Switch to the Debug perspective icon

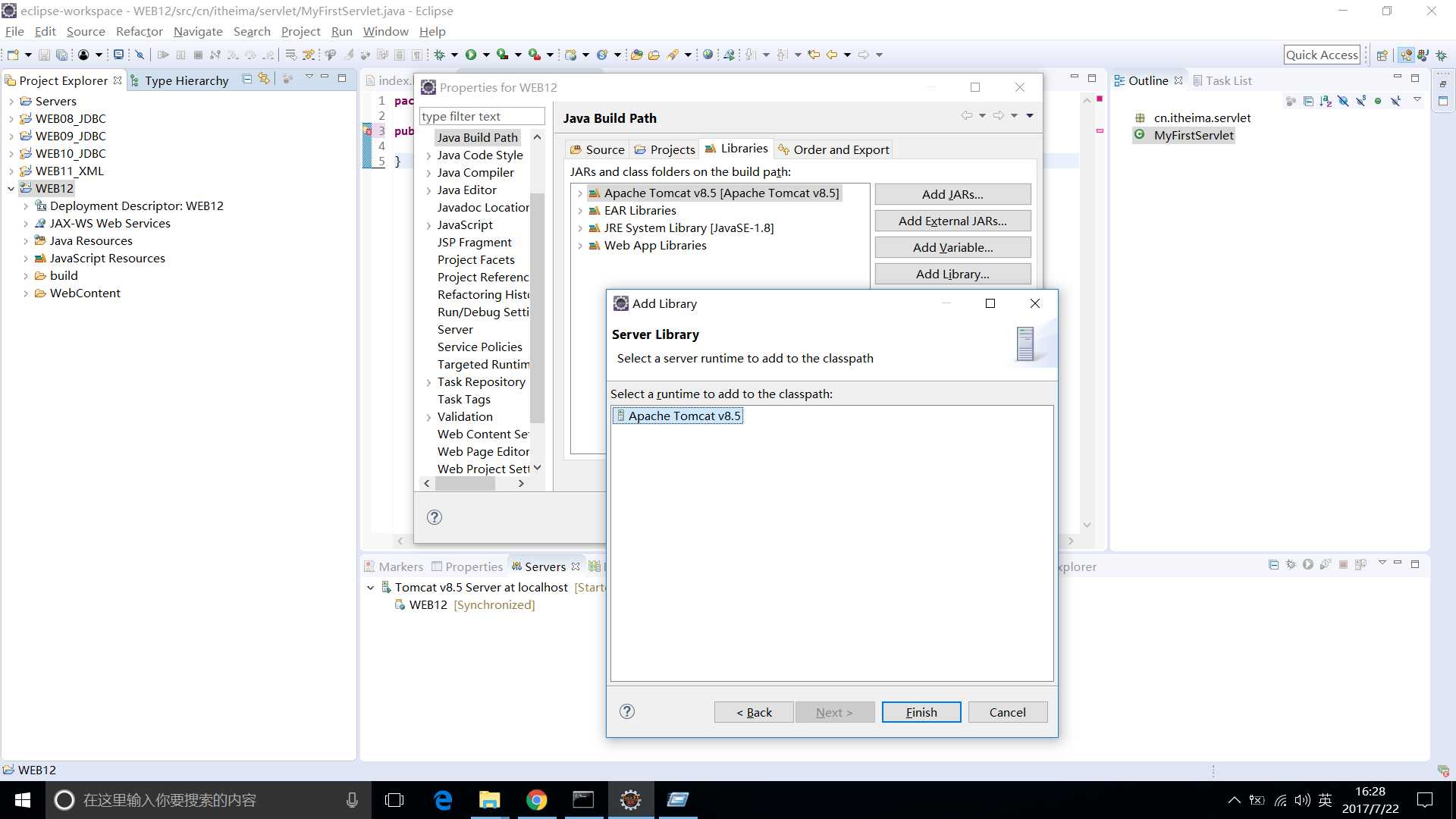click(x=1442, y=55)
